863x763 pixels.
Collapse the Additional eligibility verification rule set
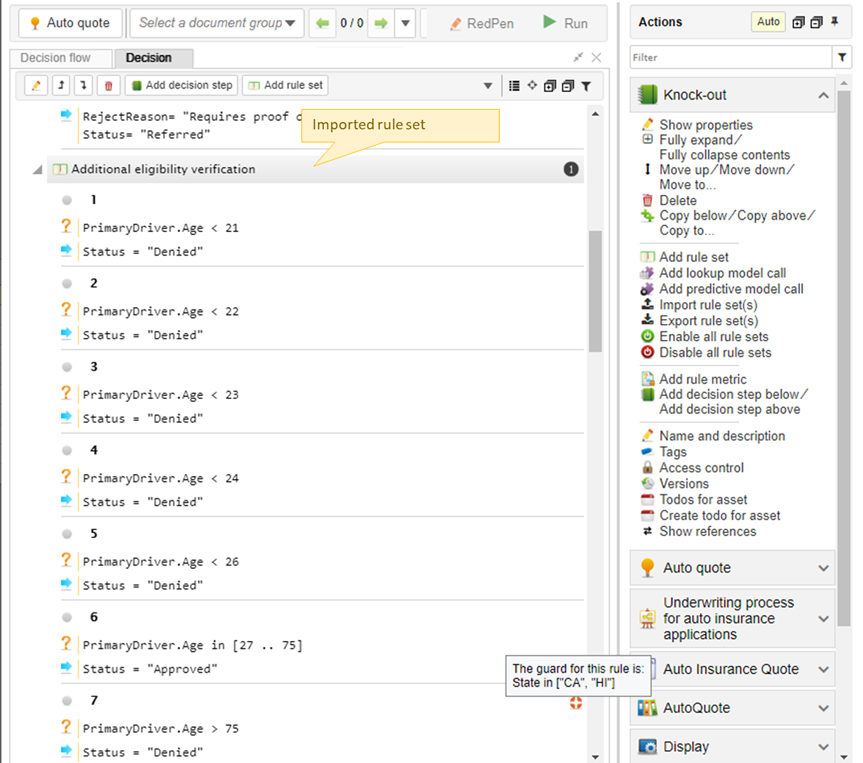38,170
